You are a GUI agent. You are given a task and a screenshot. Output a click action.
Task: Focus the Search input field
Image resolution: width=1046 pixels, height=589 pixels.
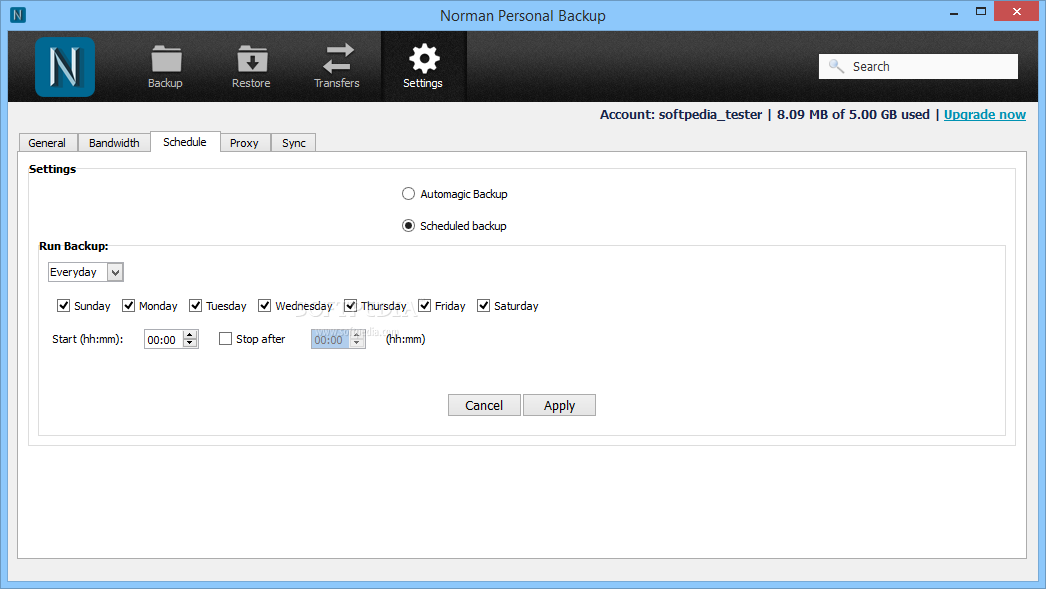point(919,66)
